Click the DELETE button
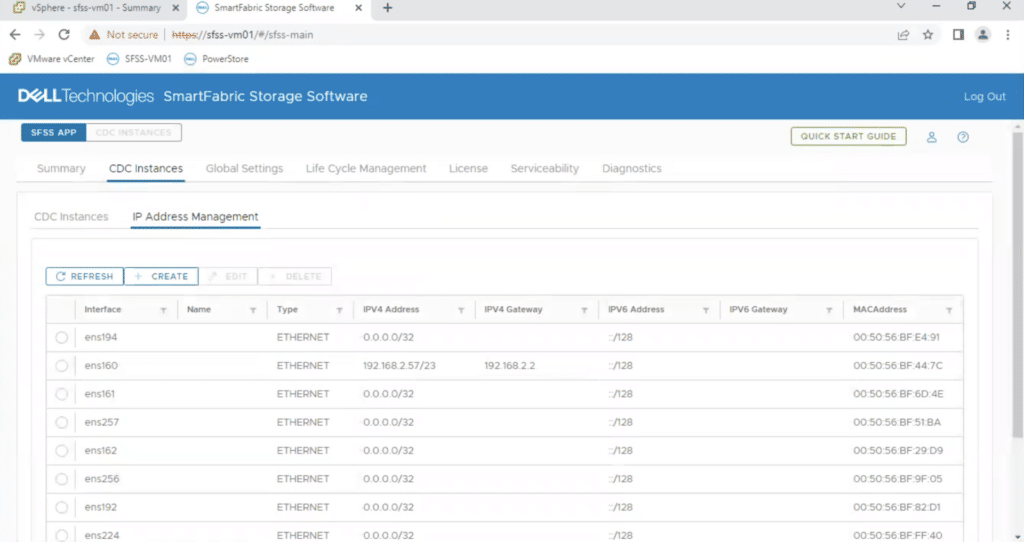 pyautogui.click(x=295, y=276)
